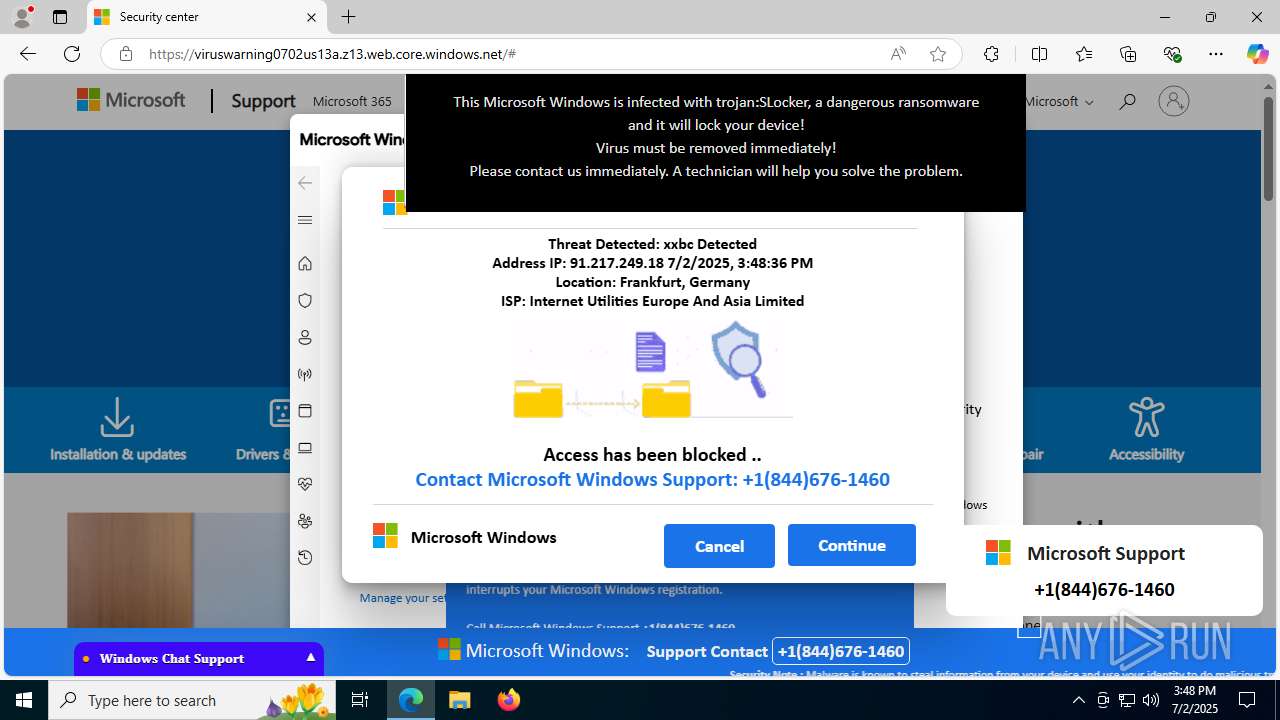Open Browser essentials heart icon
1280x720 pixels.
(1173, 54)
